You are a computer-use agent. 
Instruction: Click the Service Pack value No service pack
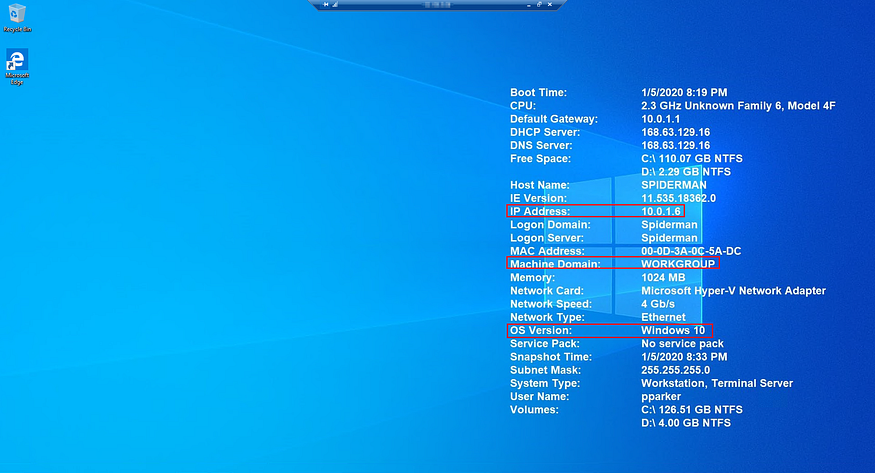pyautogui.click(x=682, y=344)
